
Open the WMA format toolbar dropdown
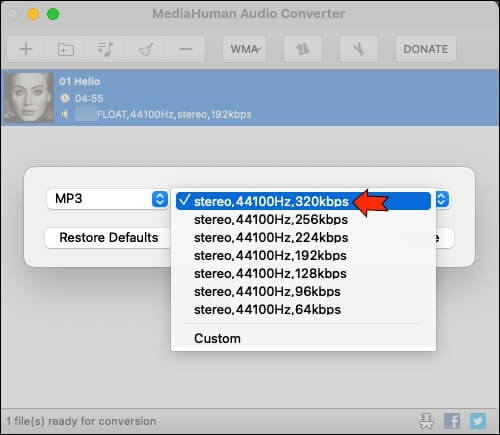[x=245, y=49]
